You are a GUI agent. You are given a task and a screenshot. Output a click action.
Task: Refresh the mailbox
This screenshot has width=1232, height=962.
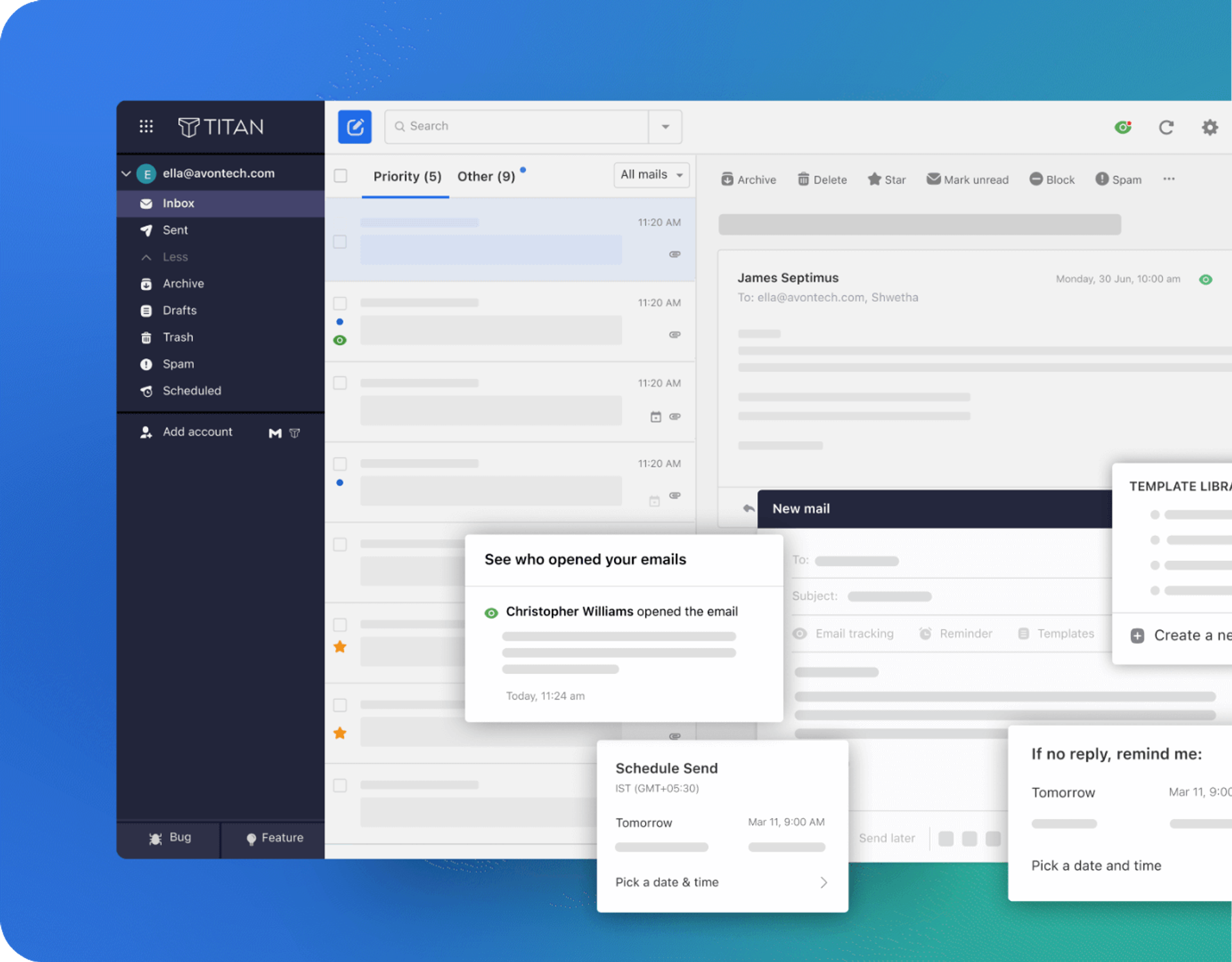click(1166, 127)
